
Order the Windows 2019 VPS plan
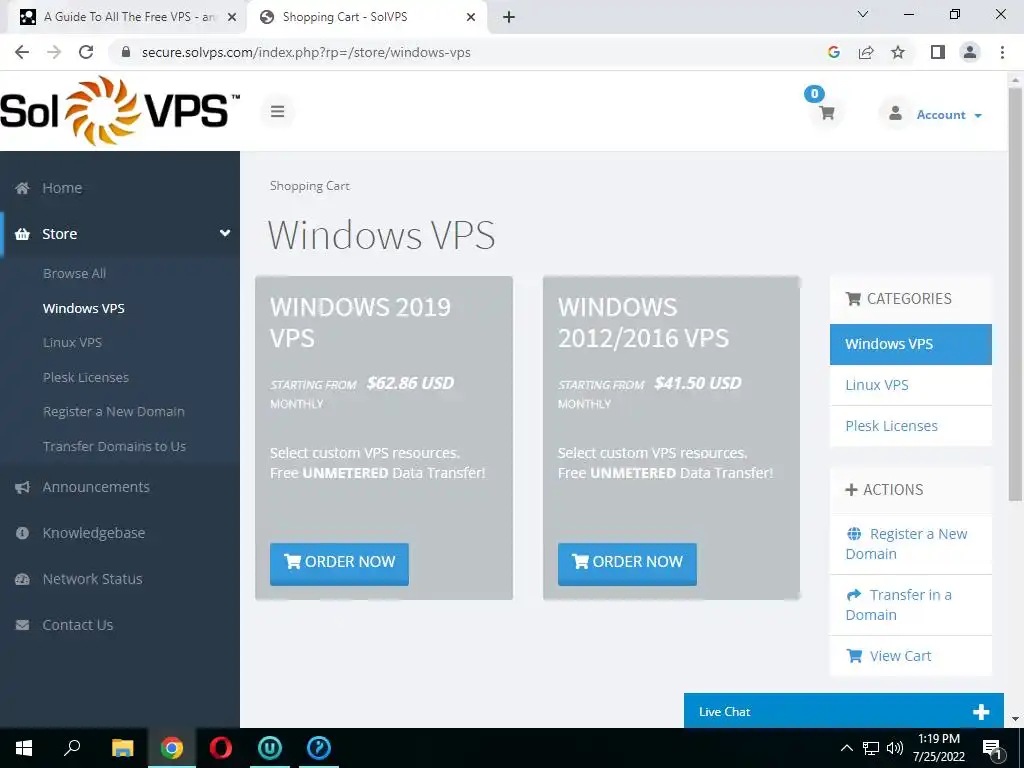[340, 564]
